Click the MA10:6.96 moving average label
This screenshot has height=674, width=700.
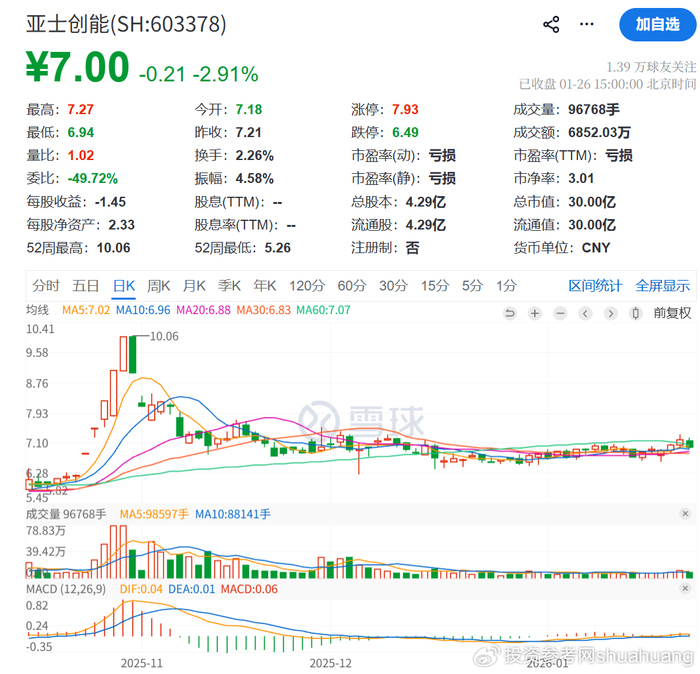tap(143, 310)
